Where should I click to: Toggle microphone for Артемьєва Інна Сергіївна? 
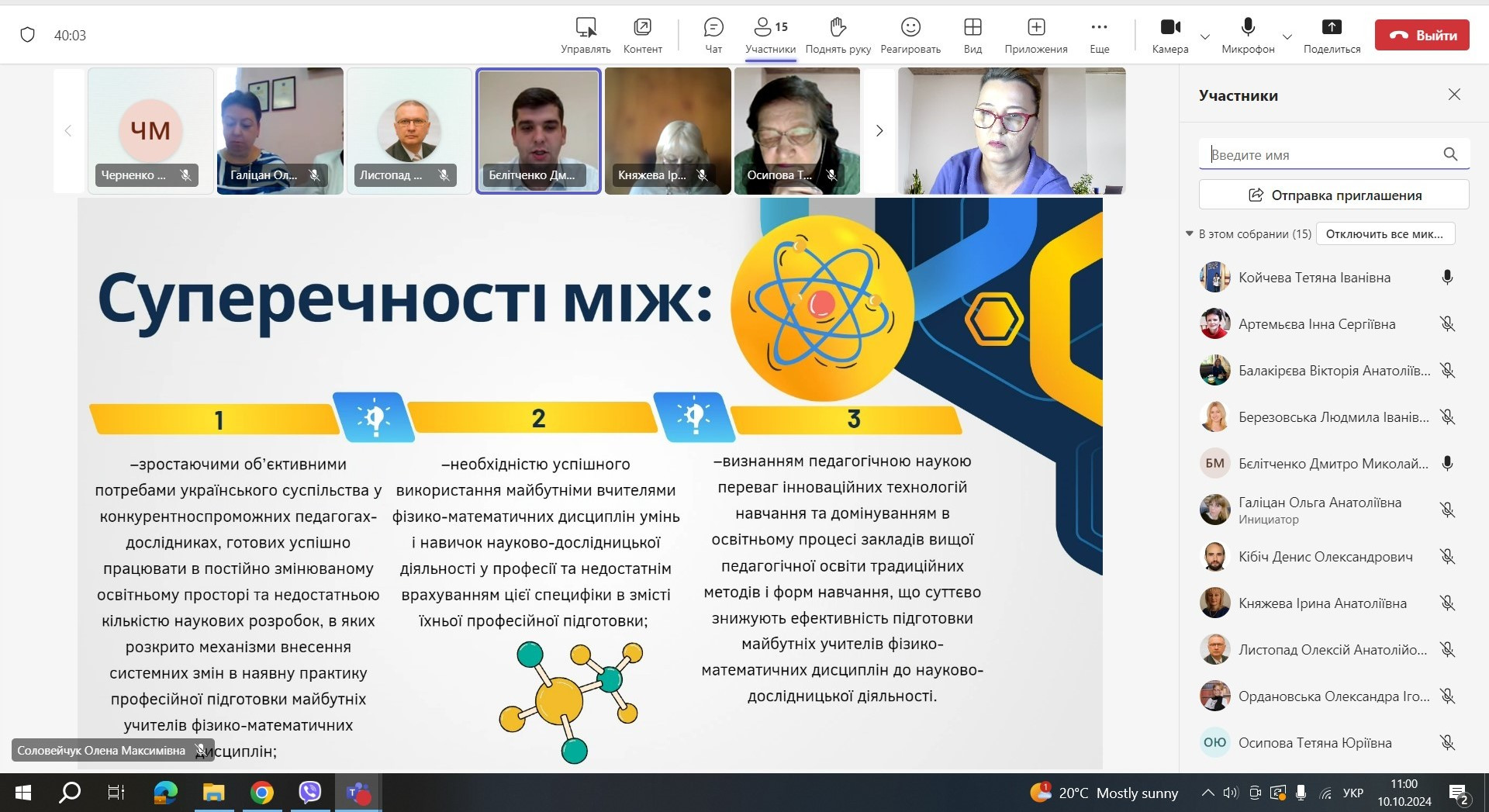click(1447, 324)
